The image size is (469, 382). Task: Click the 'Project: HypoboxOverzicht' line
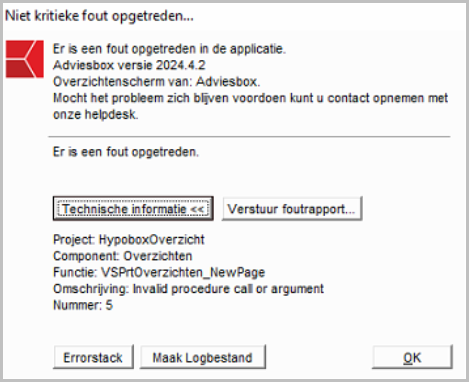[129, 240]
